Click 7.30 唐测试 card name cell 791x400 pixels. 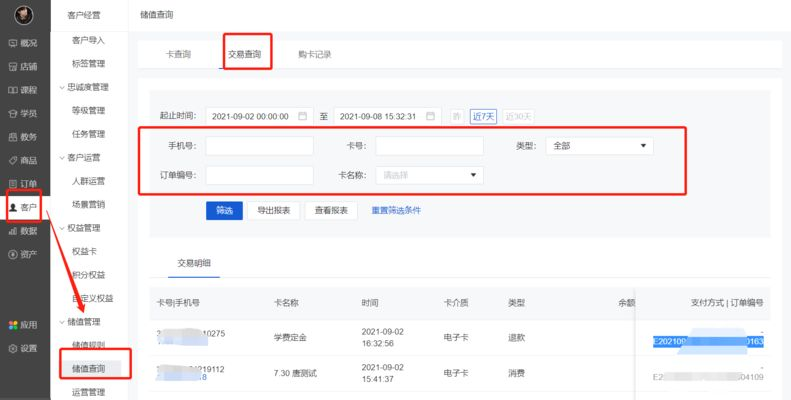295,374
